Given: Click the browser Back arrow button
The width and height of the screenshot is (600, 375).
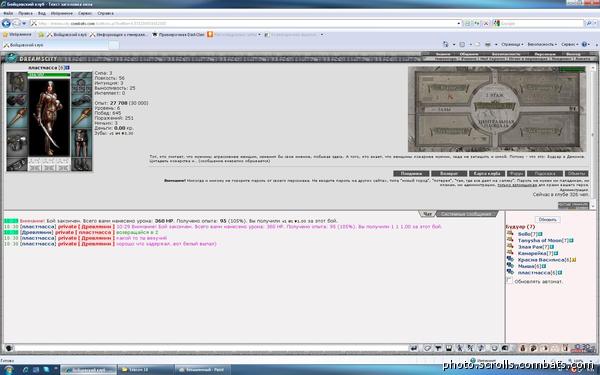Looking at the screenshot, I should click(6, 23).
